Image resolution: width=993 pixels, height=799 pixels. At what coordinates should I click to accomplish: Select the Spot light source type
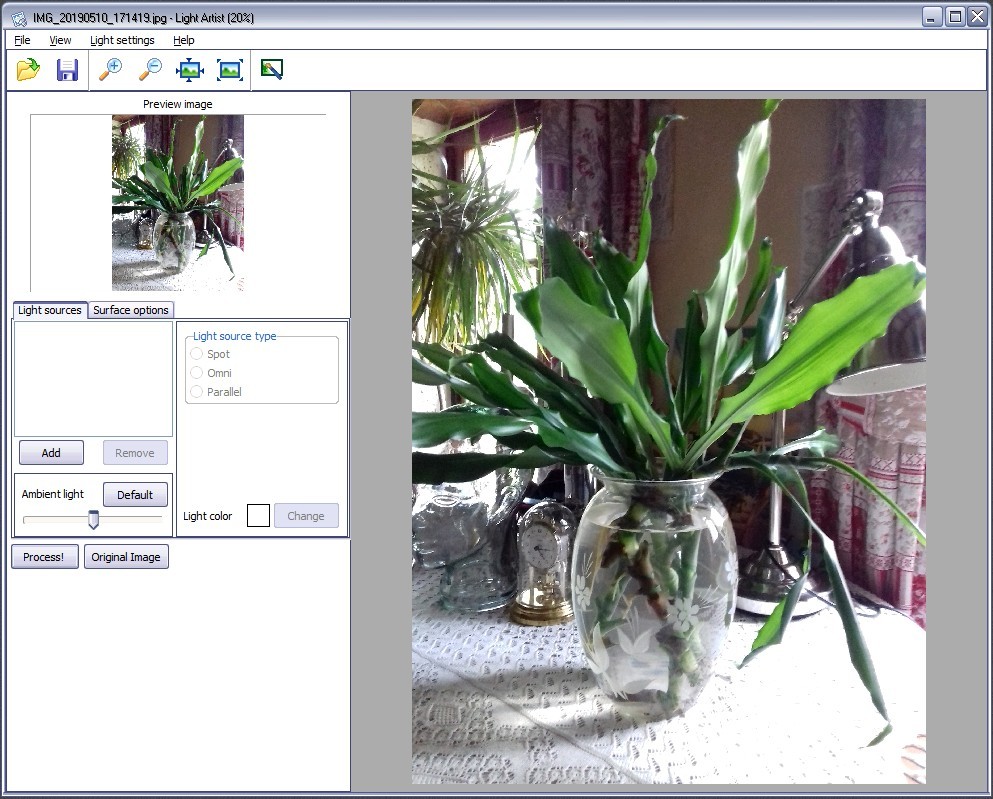click(x=196, y=354)
